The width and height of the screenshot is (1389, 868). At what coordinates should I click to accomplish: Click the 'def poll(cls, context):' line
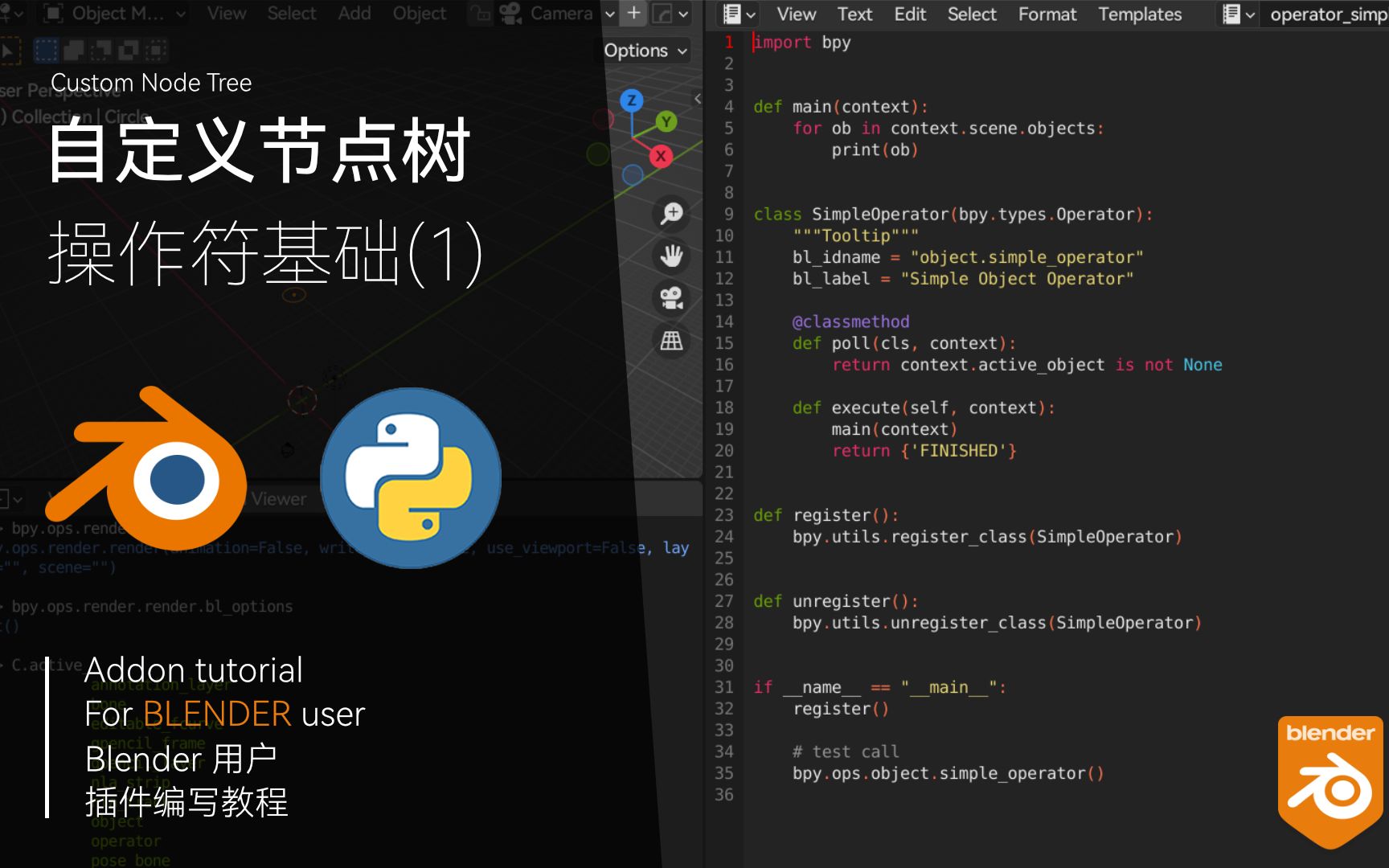tap(904, 343)
